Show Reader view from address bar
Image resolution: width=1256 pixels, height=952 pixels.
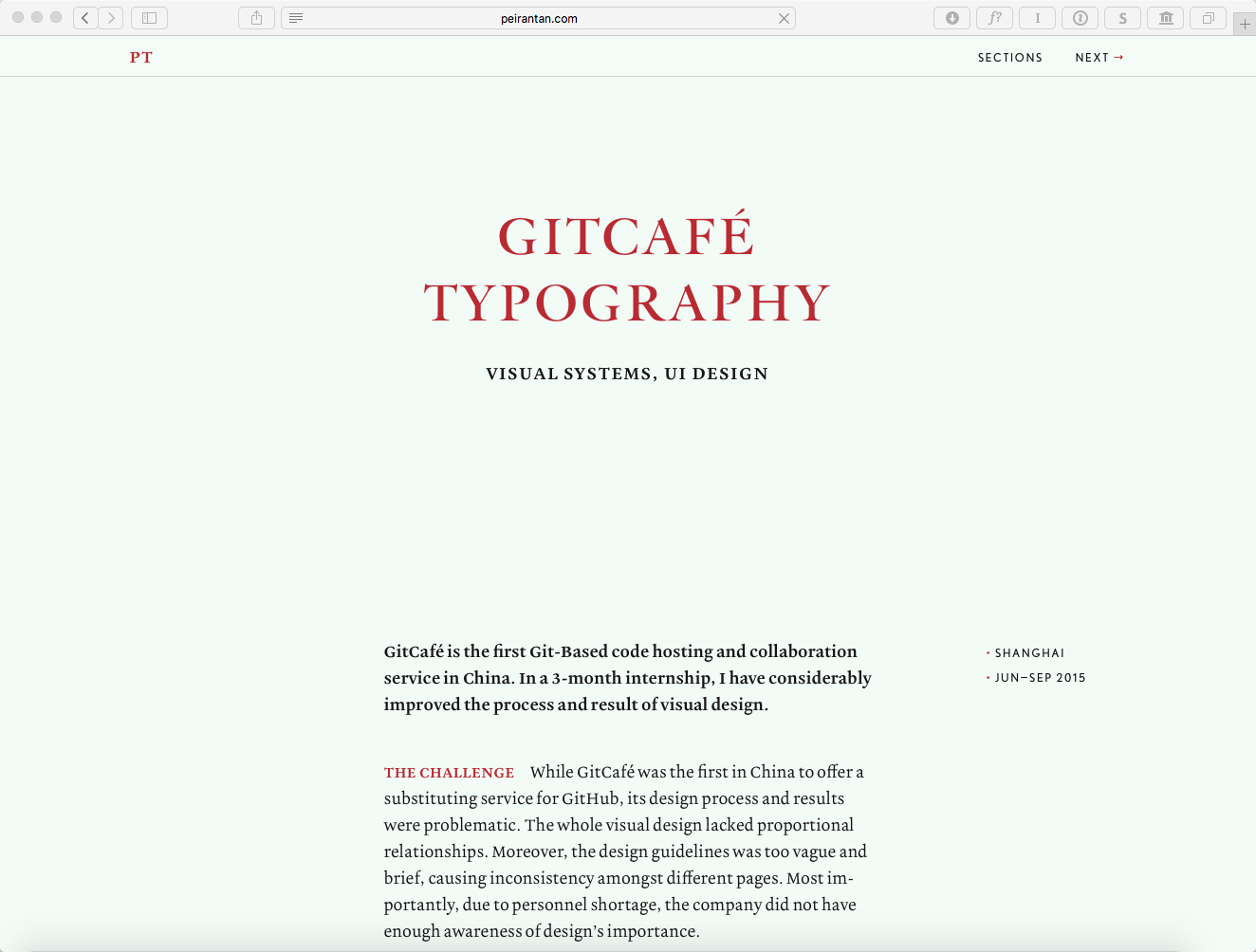point(296,18)
